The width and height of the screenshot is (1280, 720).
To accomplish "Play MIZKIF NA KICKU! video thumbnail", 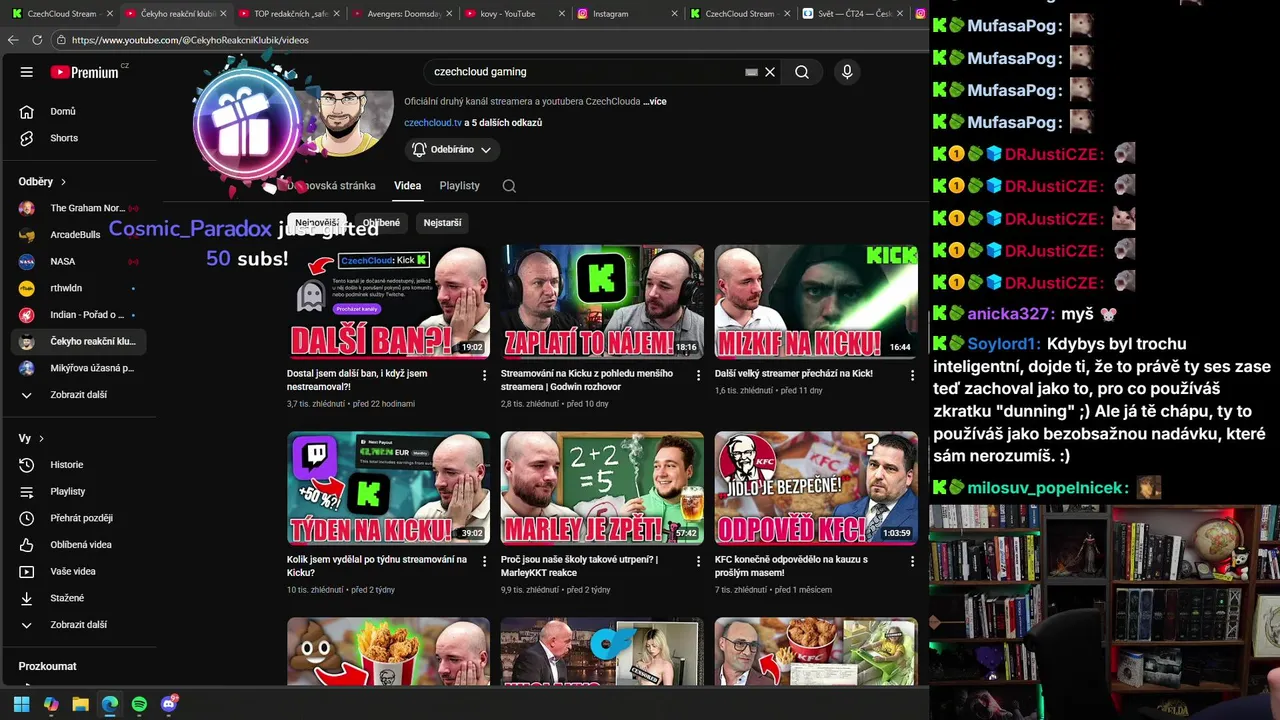I will coord(816,302).
